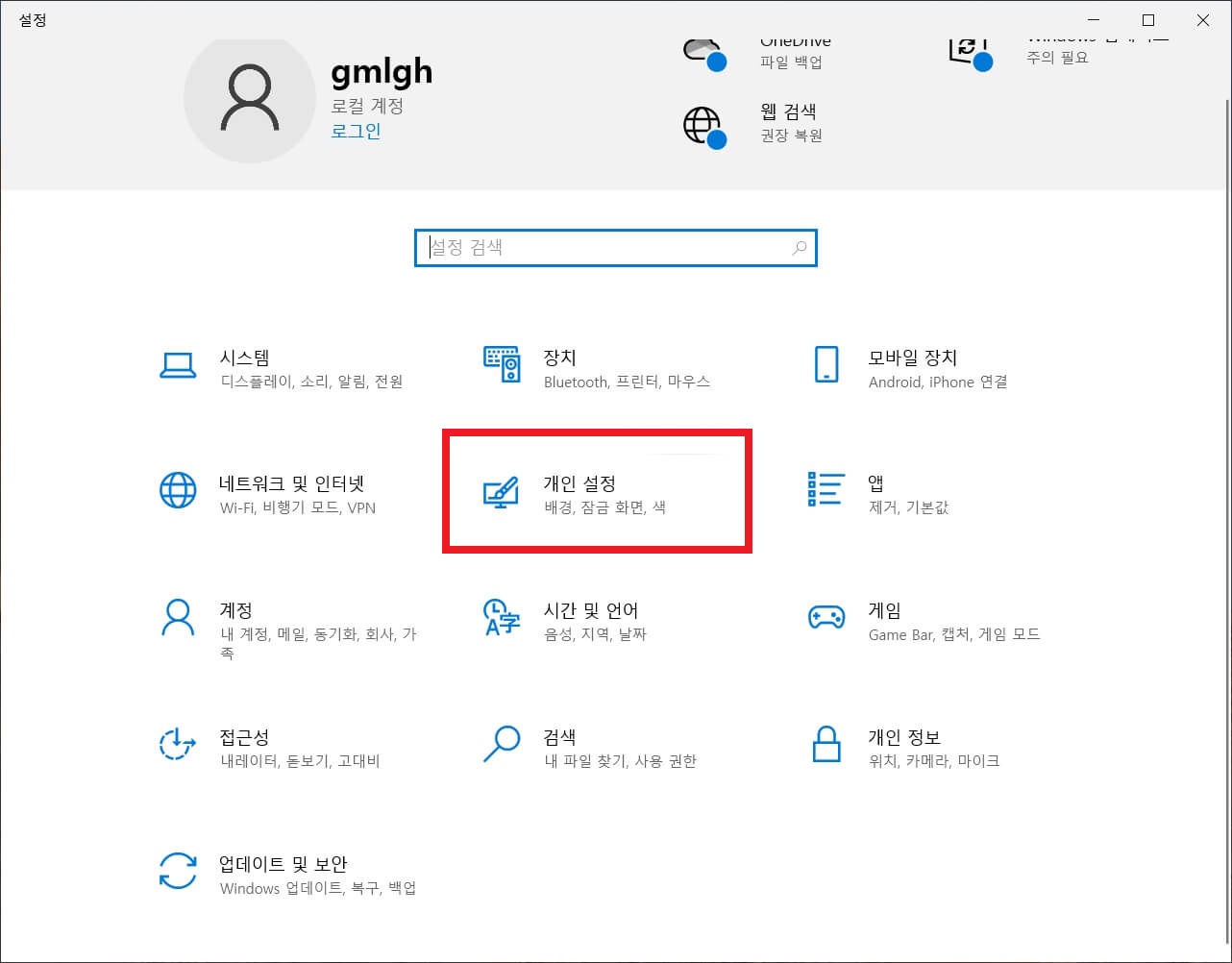
Task: Click the 웹 검색 globe icon
Action: coord(703,126)
